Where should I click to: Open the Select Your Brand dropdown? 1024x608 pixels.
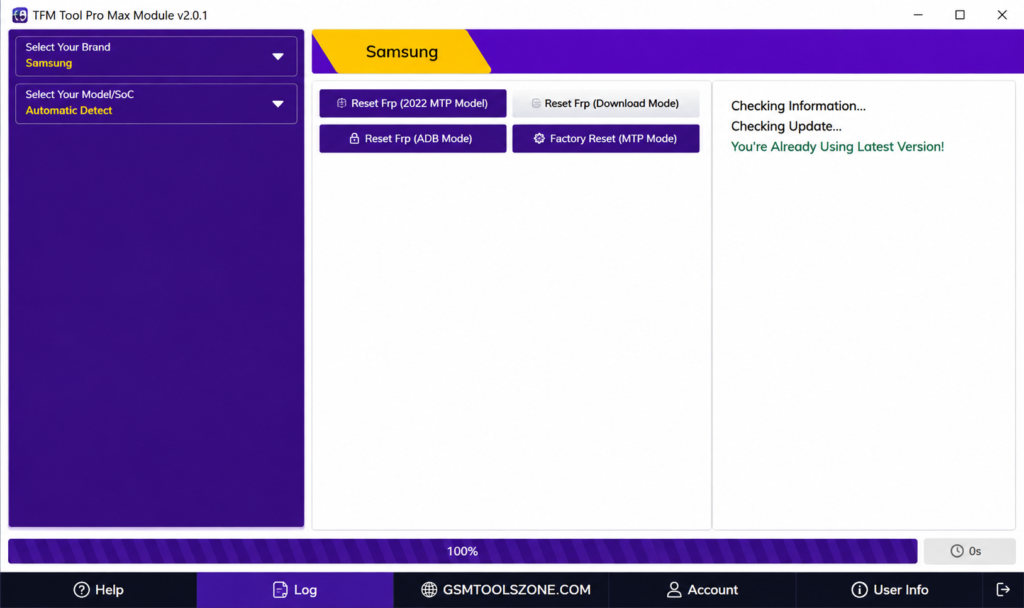tap(156, 56)
